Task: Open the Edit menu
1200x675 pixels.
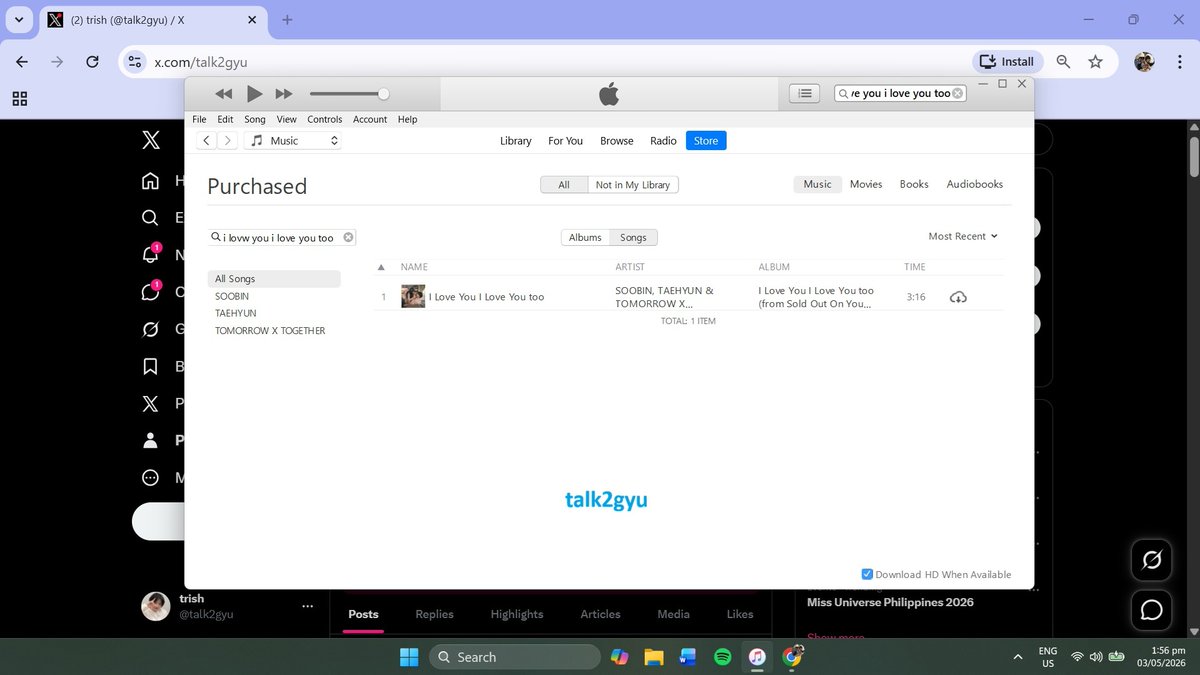Action: (x=225, y=119)
